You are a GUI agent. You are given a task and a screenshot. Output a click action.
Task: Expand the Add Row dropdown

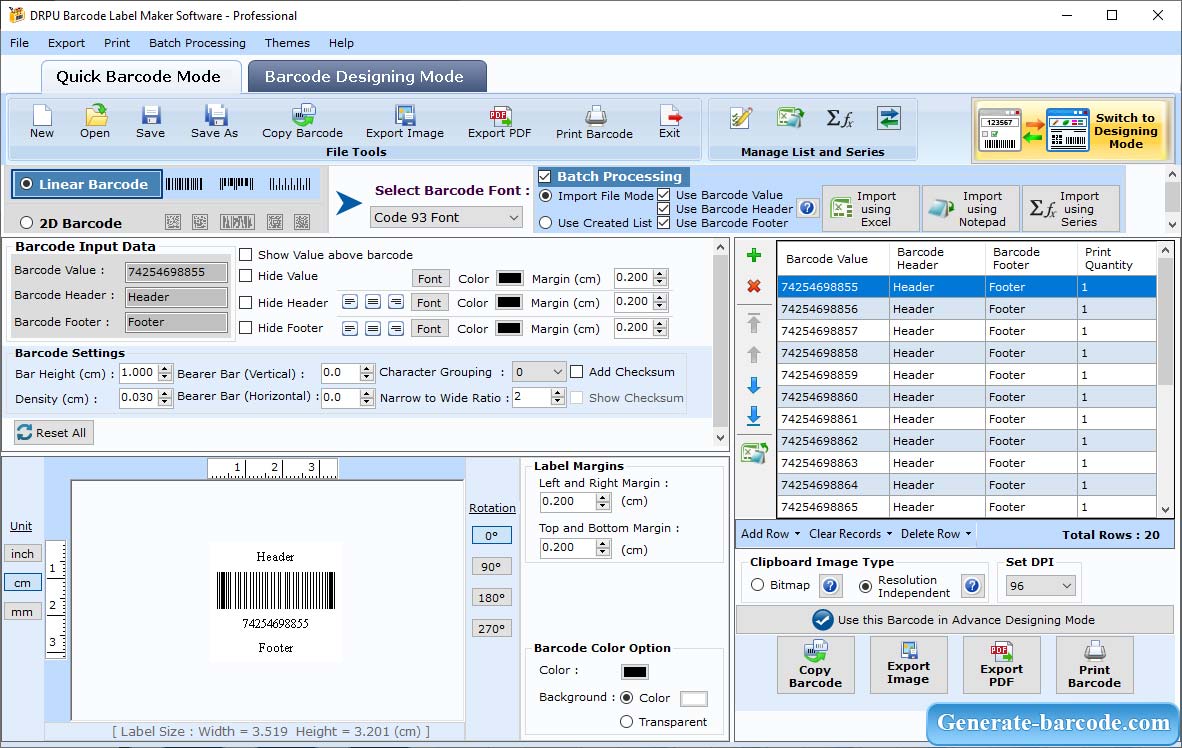point(770,534)
